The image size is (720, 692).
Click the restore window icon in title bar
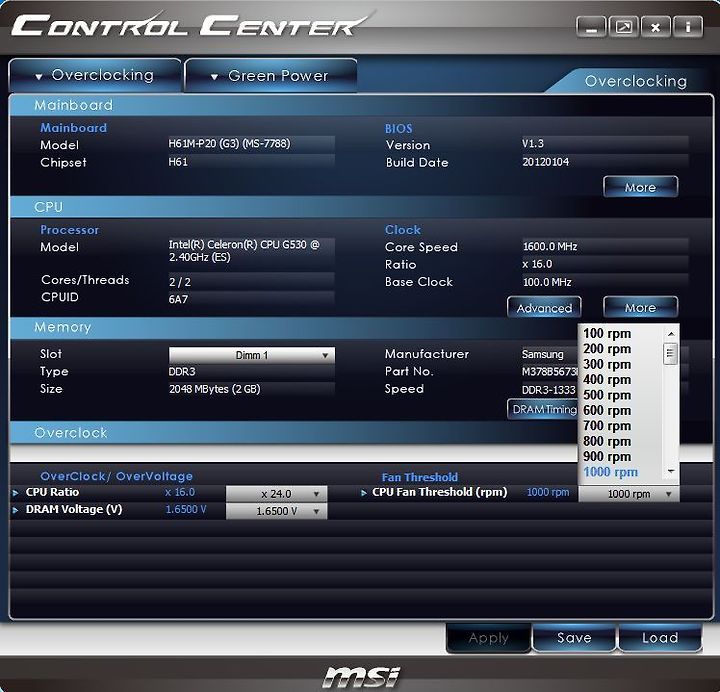click(623, 27)
